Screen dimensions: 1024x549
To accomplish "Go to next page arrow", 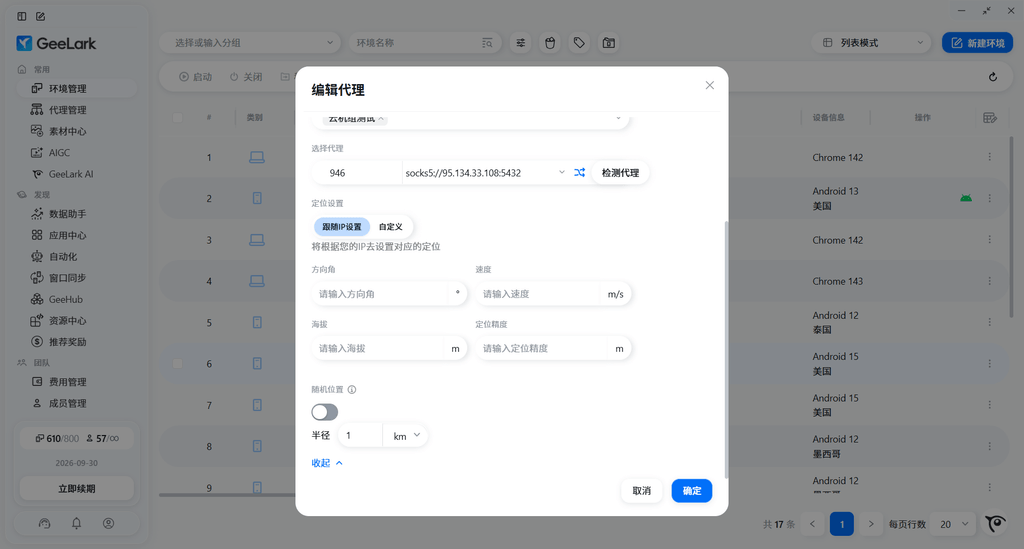I will tap(871, 524).
